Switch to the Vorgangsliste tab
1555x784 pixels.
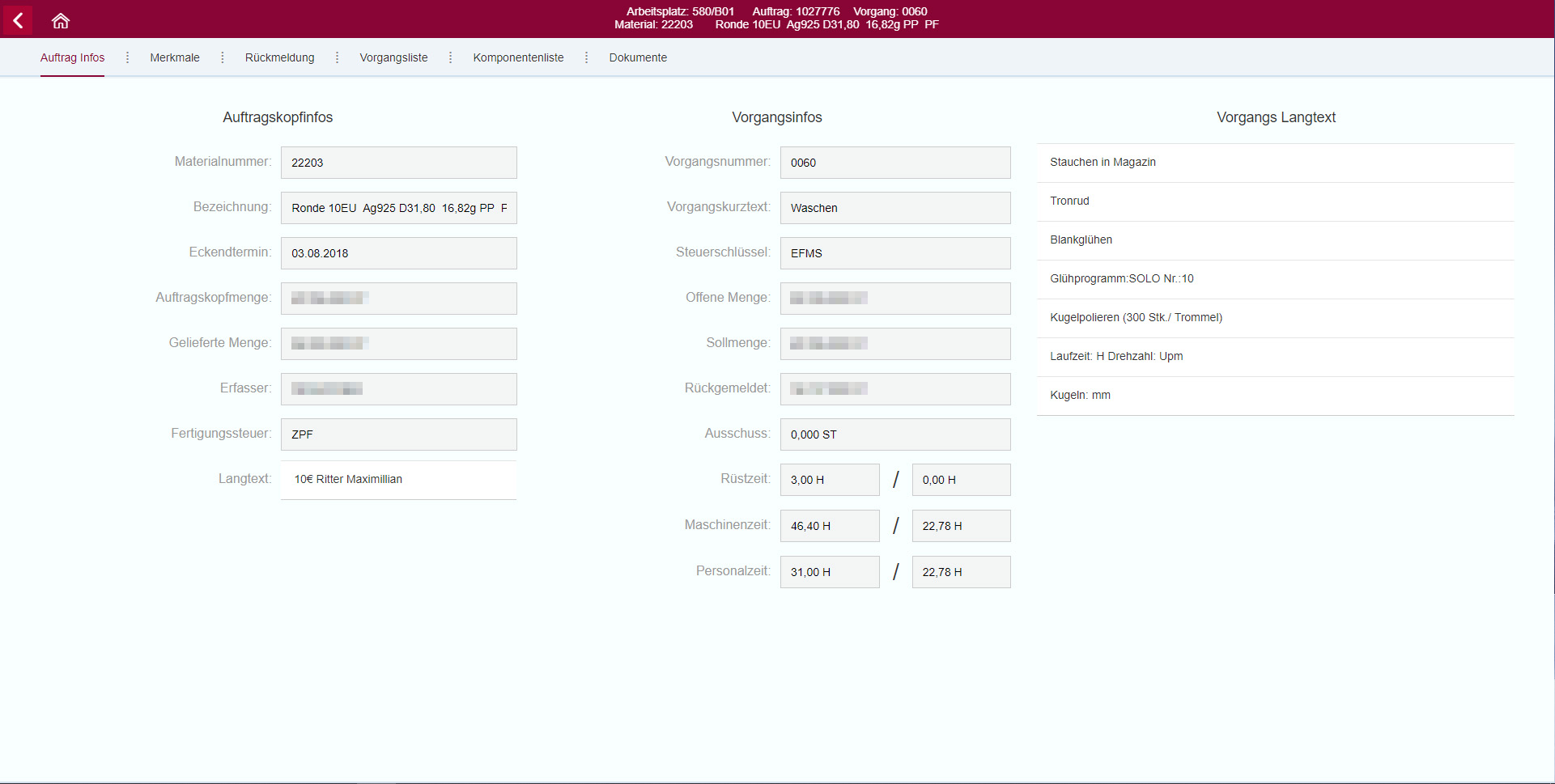click(393, 57)
